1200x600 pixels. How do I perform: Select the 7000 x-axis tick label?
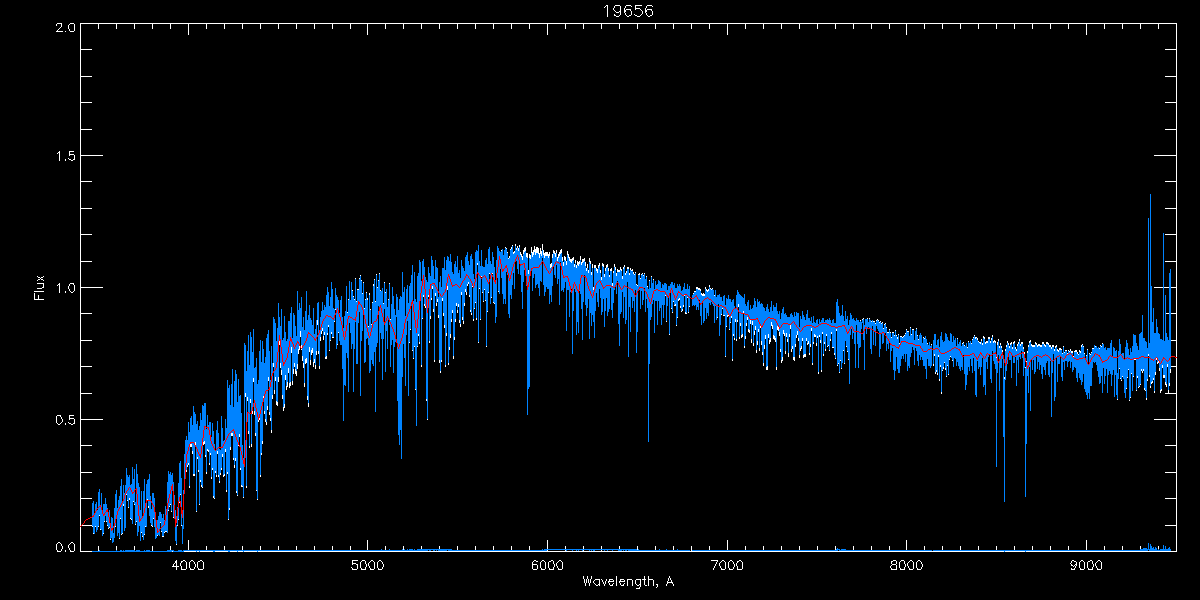click(727, 564)
